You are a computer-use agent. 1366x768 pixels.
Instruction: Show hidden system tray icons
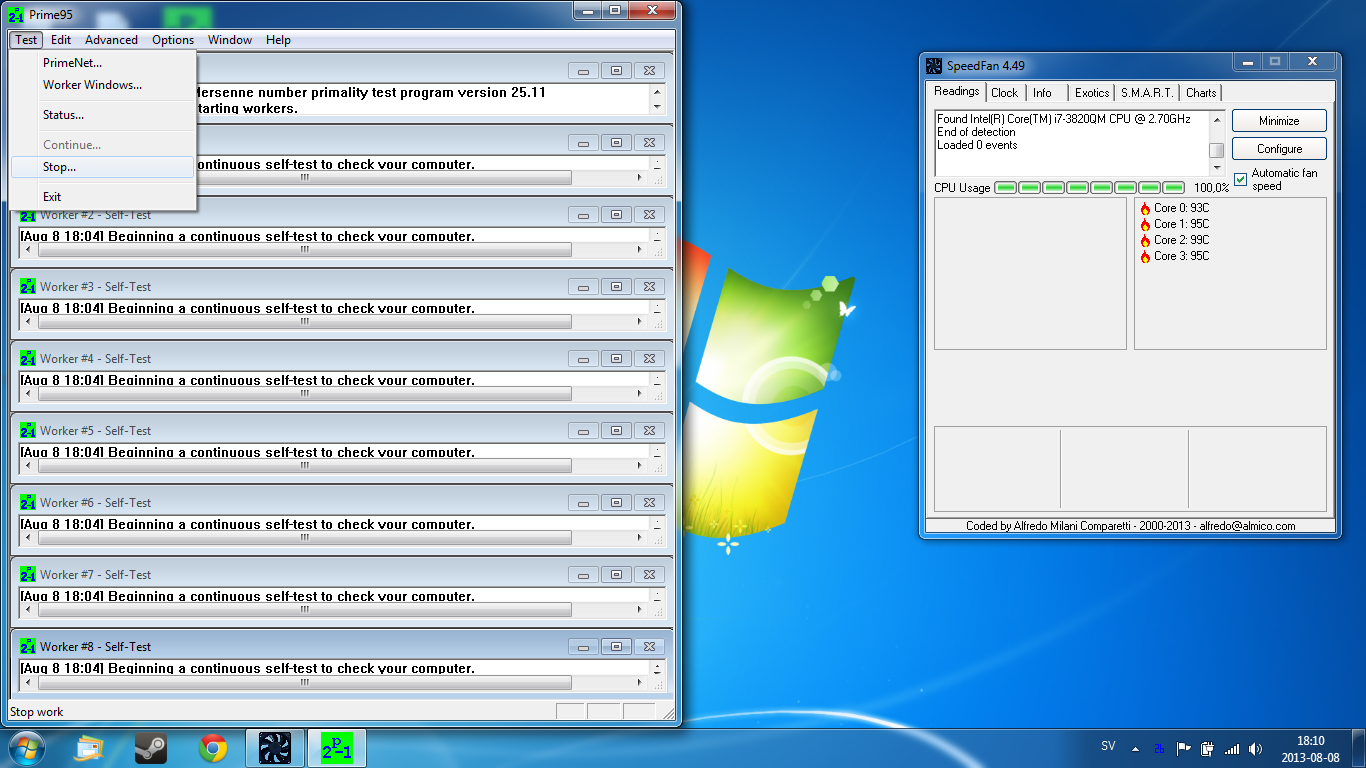click(x=1135, y=748)
